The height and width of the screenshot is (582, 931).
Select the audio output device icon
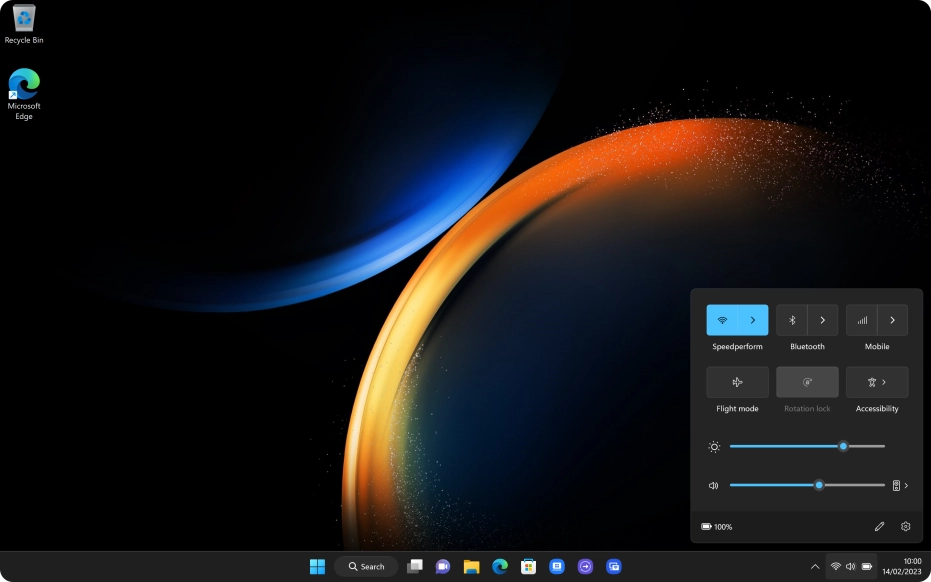(x=896, y=485)
